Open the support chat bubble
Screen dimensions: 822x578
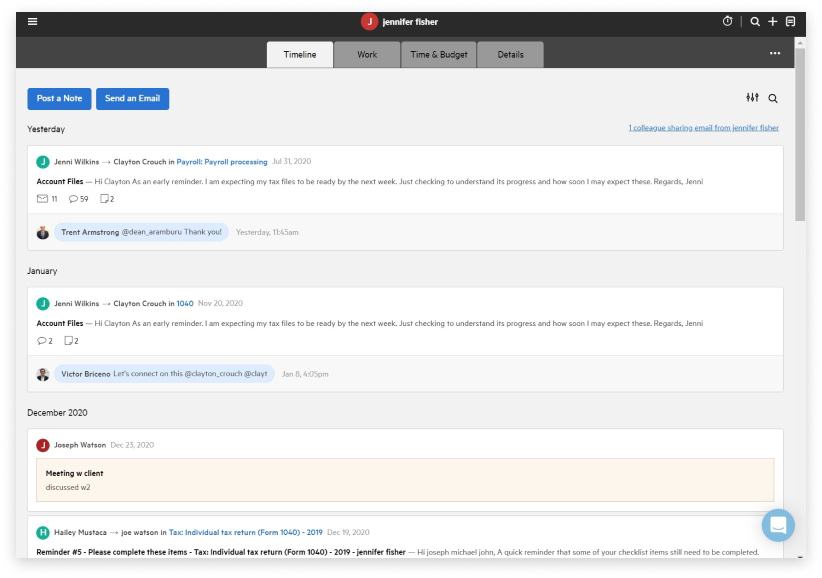[778, 525]
